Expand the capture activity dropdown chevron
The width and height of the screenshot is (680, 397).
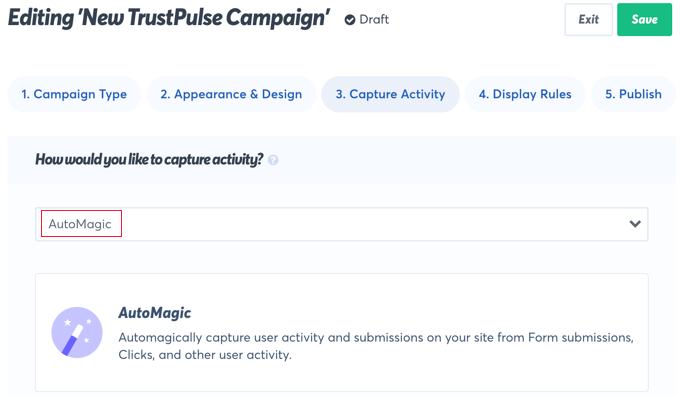(x=635, y=224)
